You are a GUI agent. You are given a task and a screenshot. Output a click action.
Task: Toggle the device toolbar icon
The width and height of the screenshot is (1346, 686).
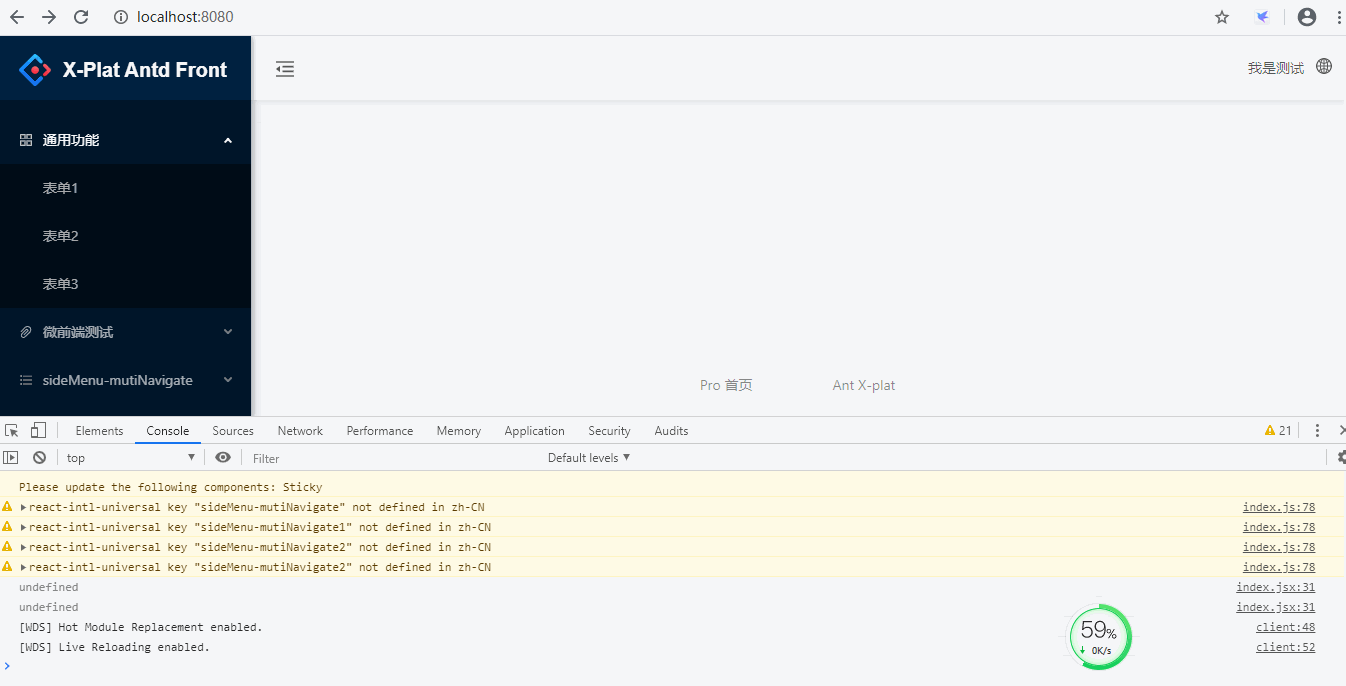pyautogui.click(x=38, y=431)
